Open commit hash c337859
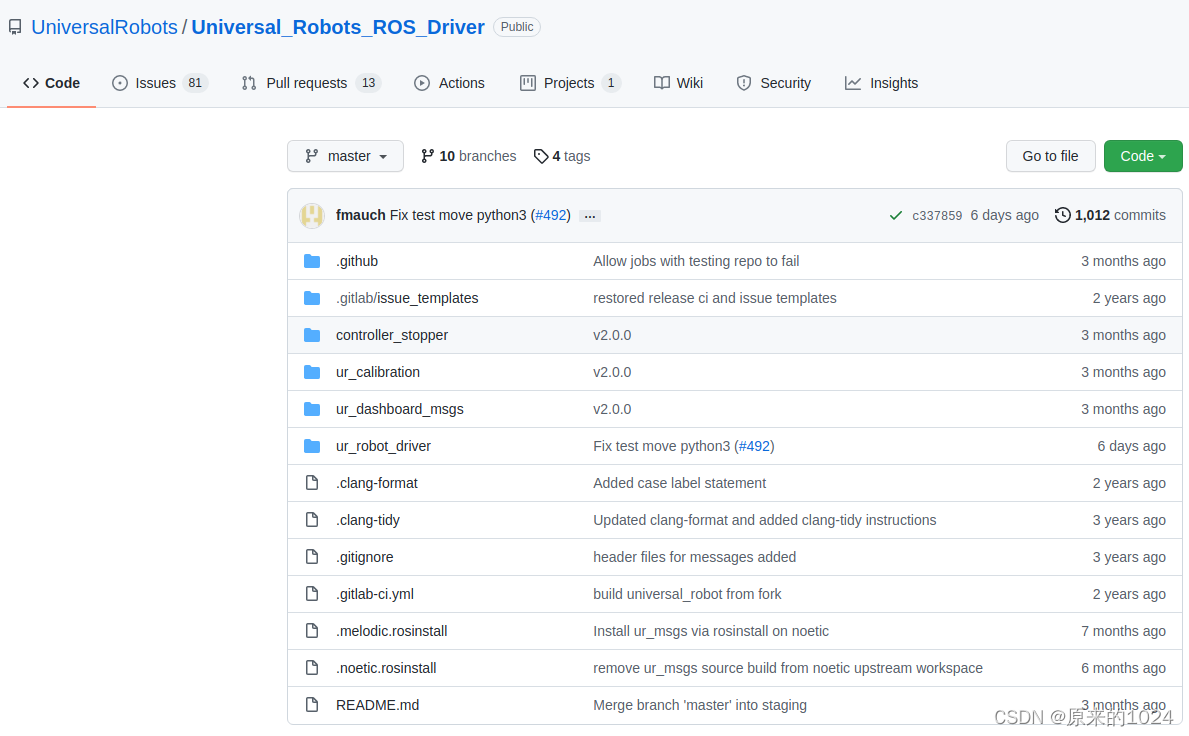1189x736 pixels. point(937,216)
